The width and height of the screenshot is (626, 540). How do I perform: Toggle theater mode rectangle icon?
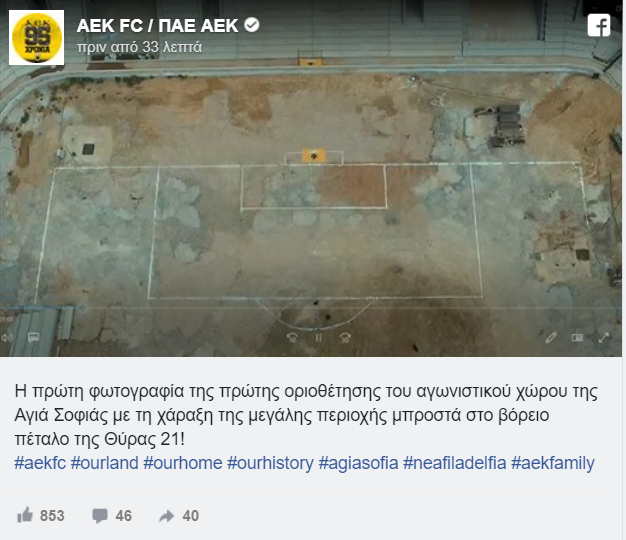[x=577, y=338]
